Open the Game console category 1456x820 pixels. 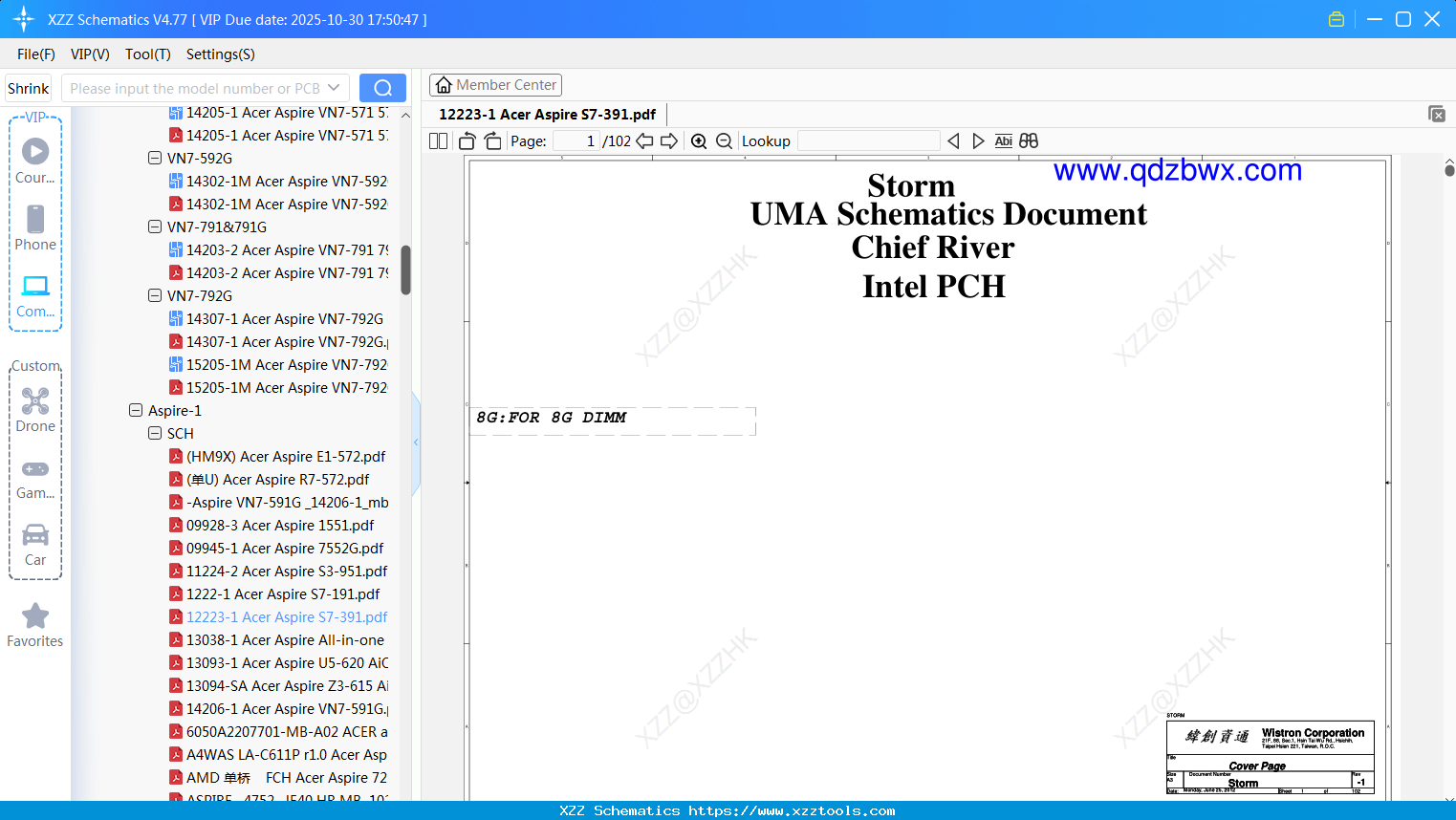click(x=35, y=478)
